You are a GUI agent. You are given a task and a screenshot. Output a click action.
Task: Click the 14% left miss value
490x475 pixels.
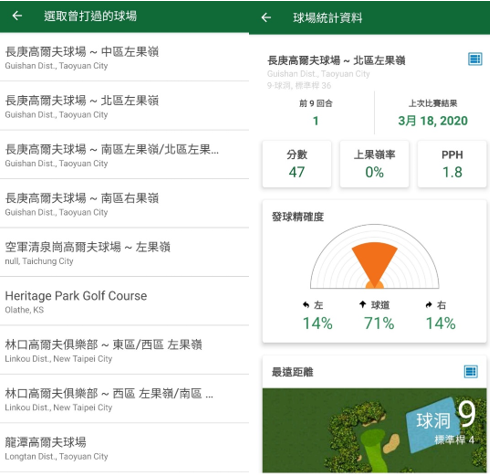[x=317, y=323]
